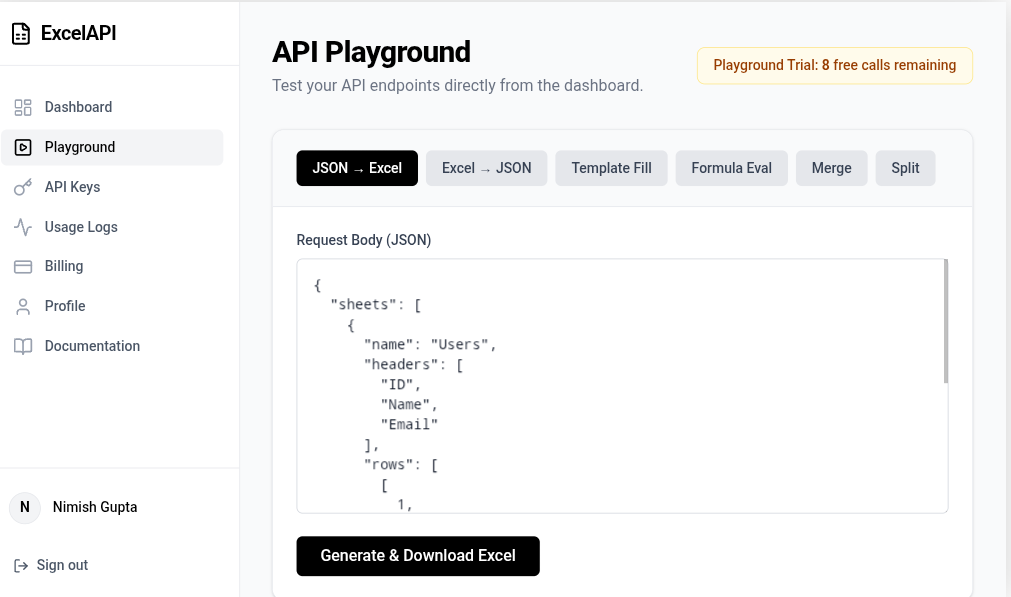The height and width of the screenshot is (597, 1011).
Task: Open Usage Logs from sidebar
Action: pyautogui.click(x=112, y=227)
